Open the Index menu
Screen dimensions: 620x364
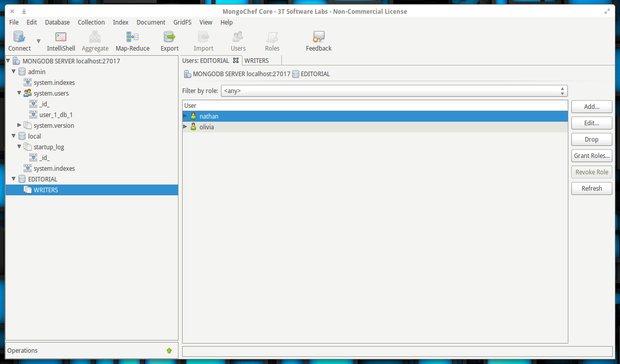[x=121, y=22]
